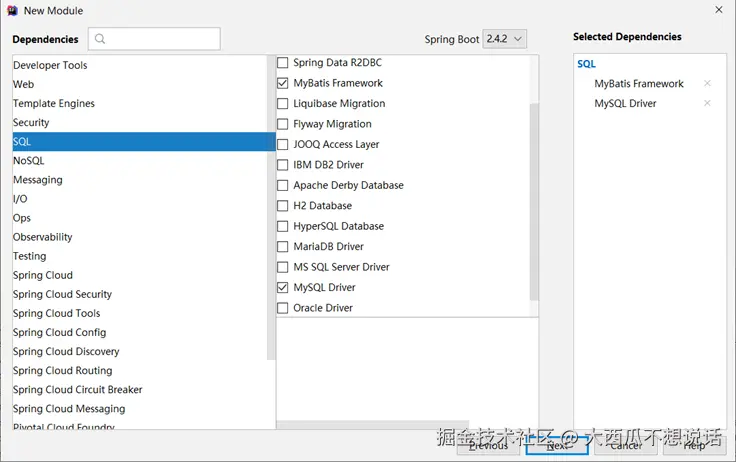Tick the JOOQ Access Layer checkbox
736x462 pixels.
click(283, 144)
